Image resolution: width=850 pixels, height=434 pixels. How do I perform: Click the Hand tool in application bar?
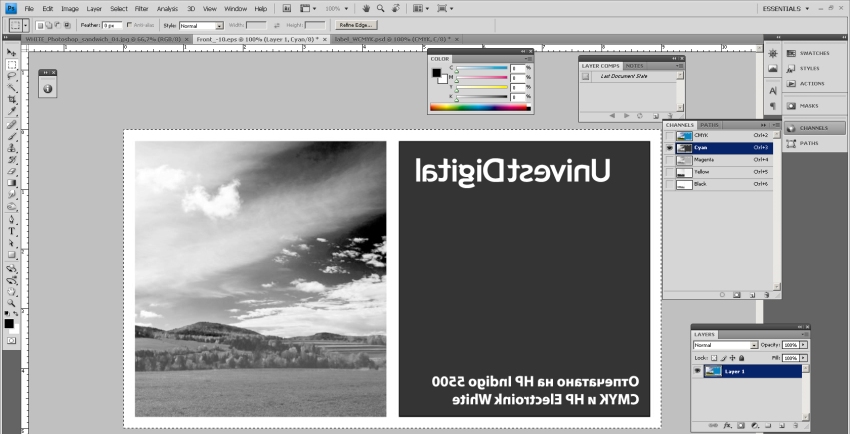pos(366,9)
